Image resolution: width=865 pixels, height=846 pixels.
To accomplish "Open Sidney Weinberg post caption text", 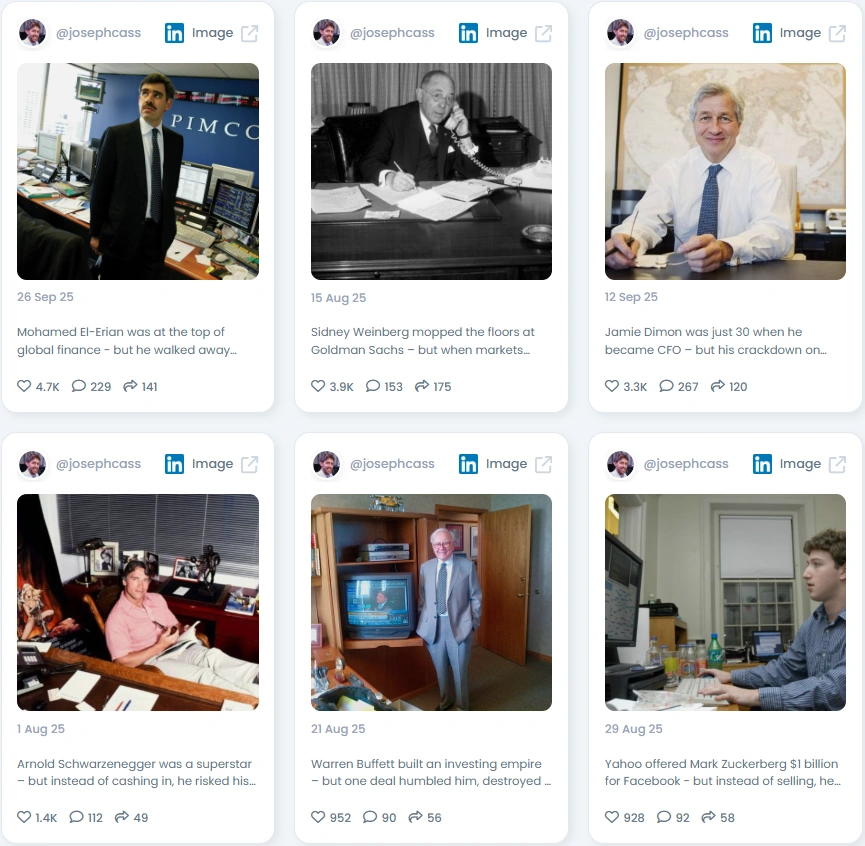I will coord(423,341).
